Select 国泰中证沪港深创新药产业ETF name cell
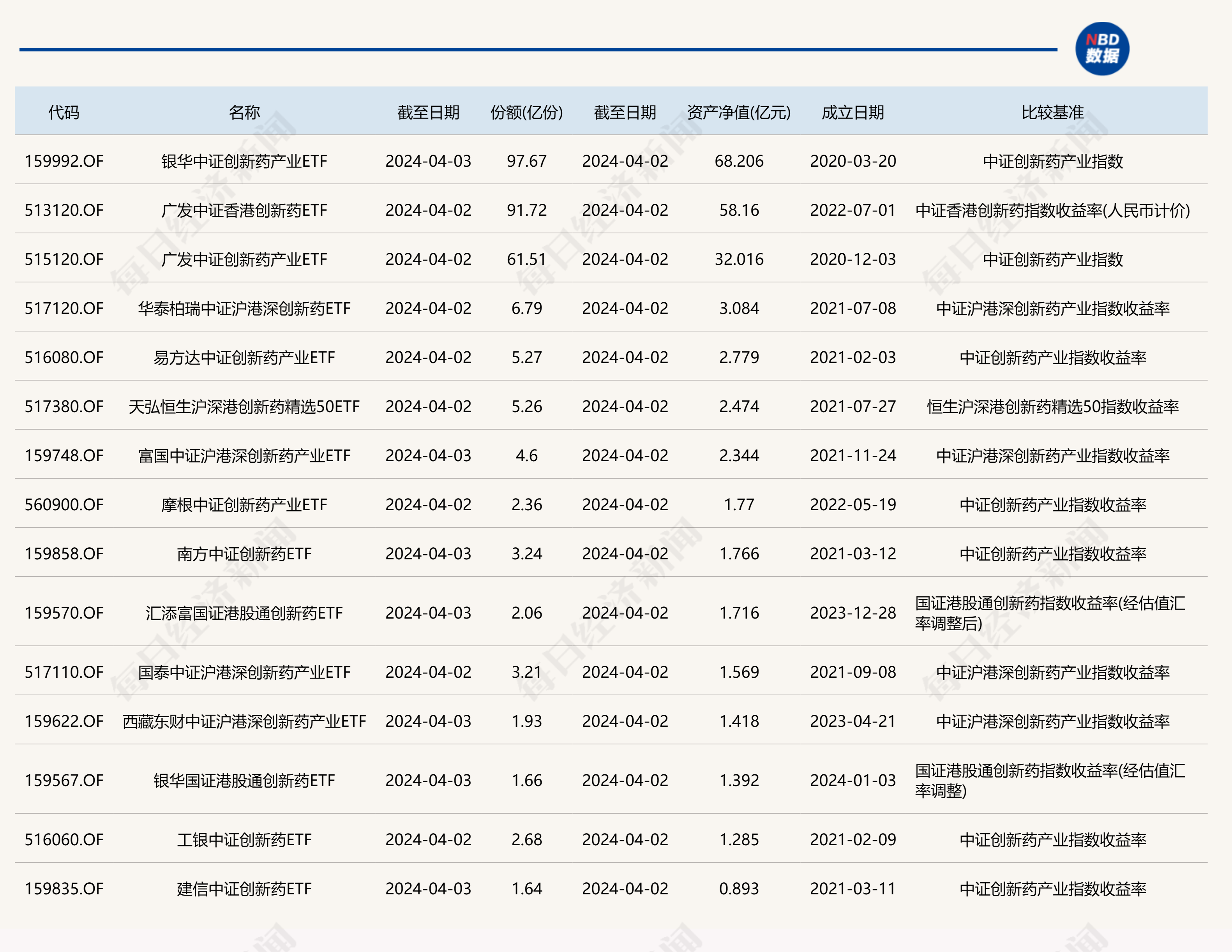1232x952 pixels. coord(244,672)
